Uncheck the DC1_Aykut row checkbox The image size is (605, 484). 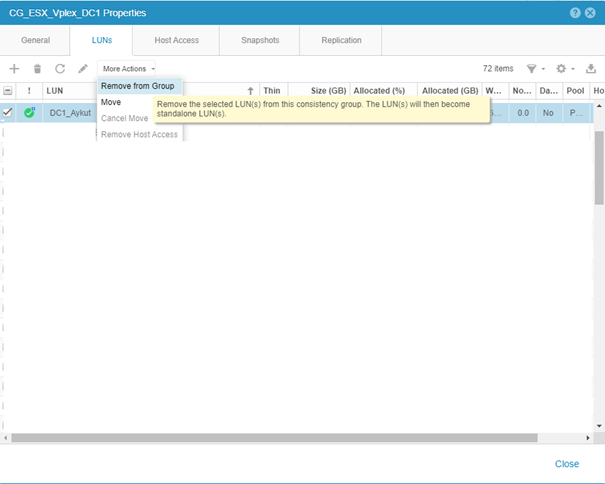click(x=7, y=112)
